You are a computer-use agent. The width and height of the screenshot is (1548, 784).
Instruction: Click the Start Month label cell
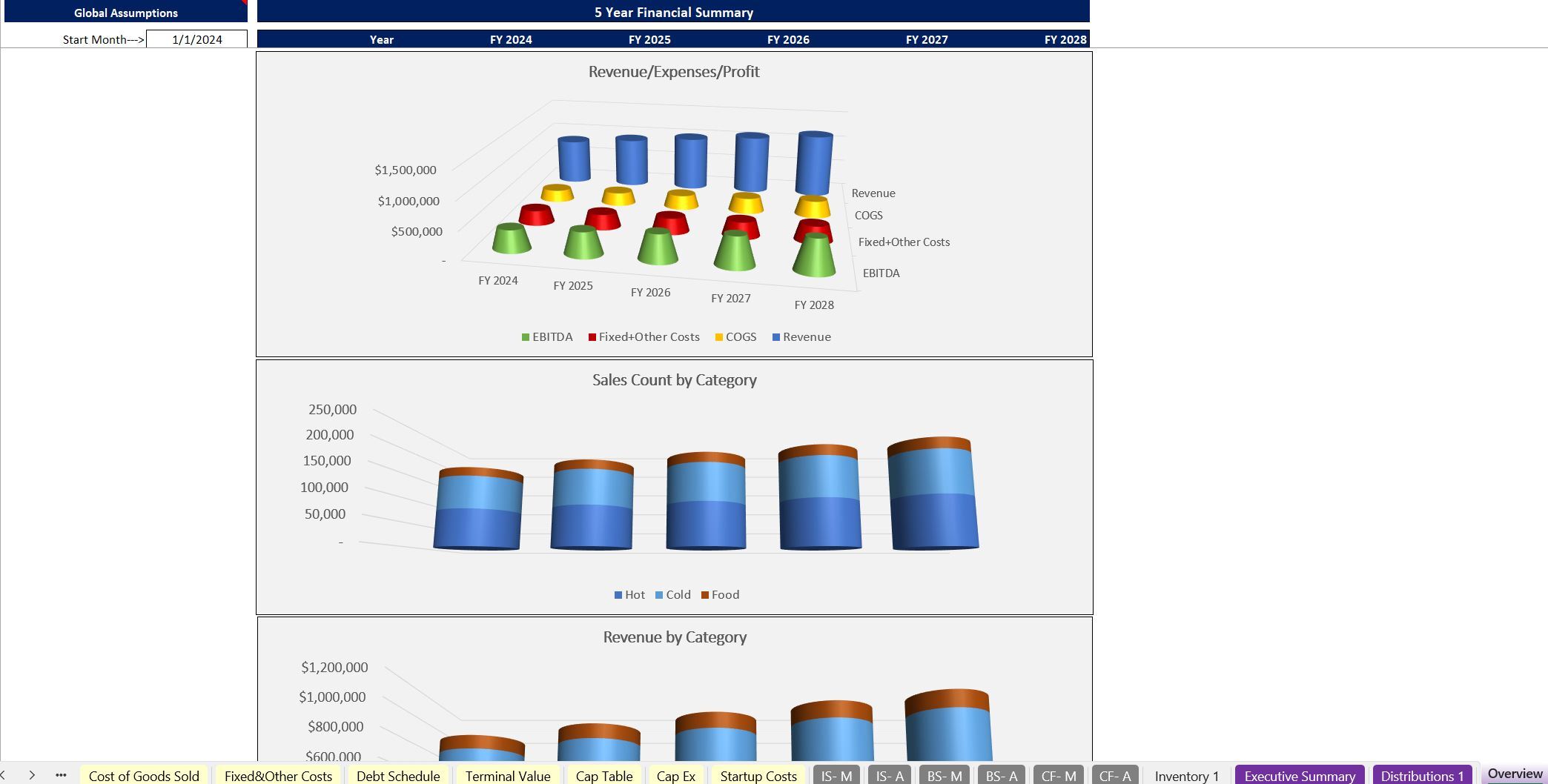103,39
